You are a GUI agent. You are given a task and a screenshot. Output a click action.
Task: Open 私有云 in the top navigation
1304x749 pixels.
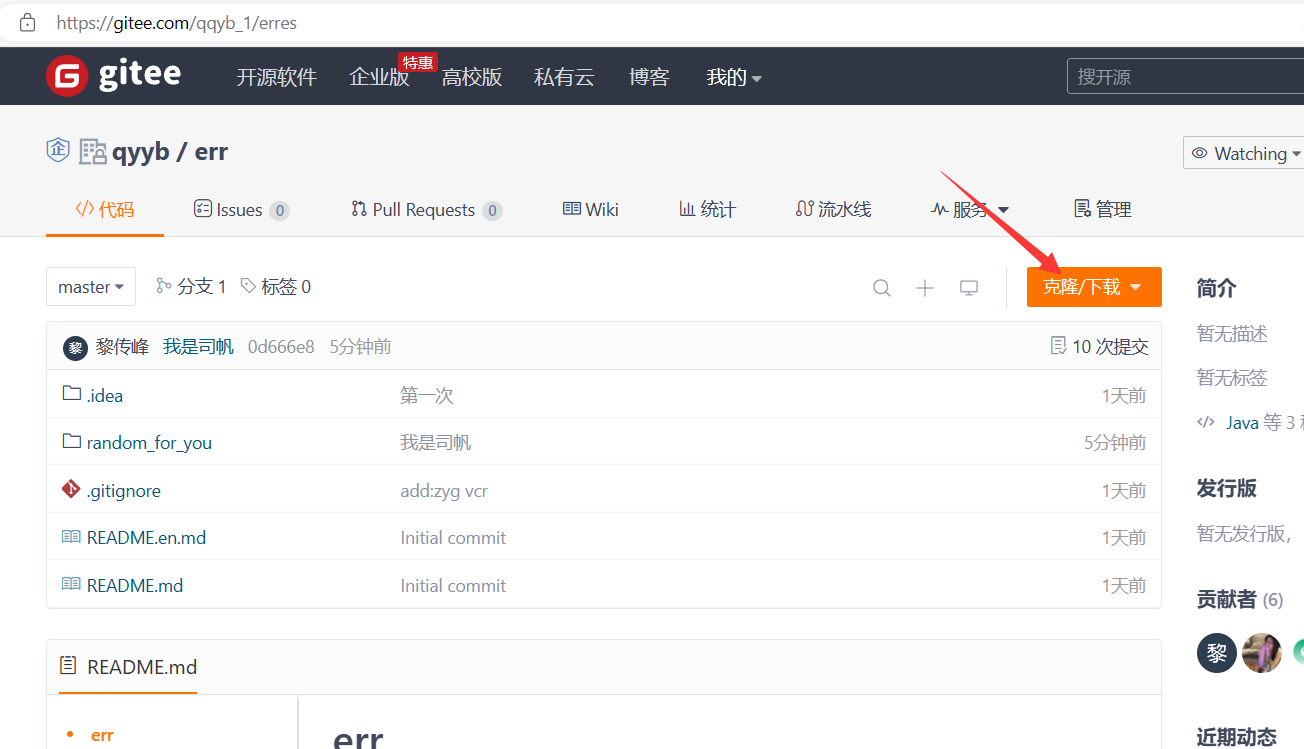(564, 77)
